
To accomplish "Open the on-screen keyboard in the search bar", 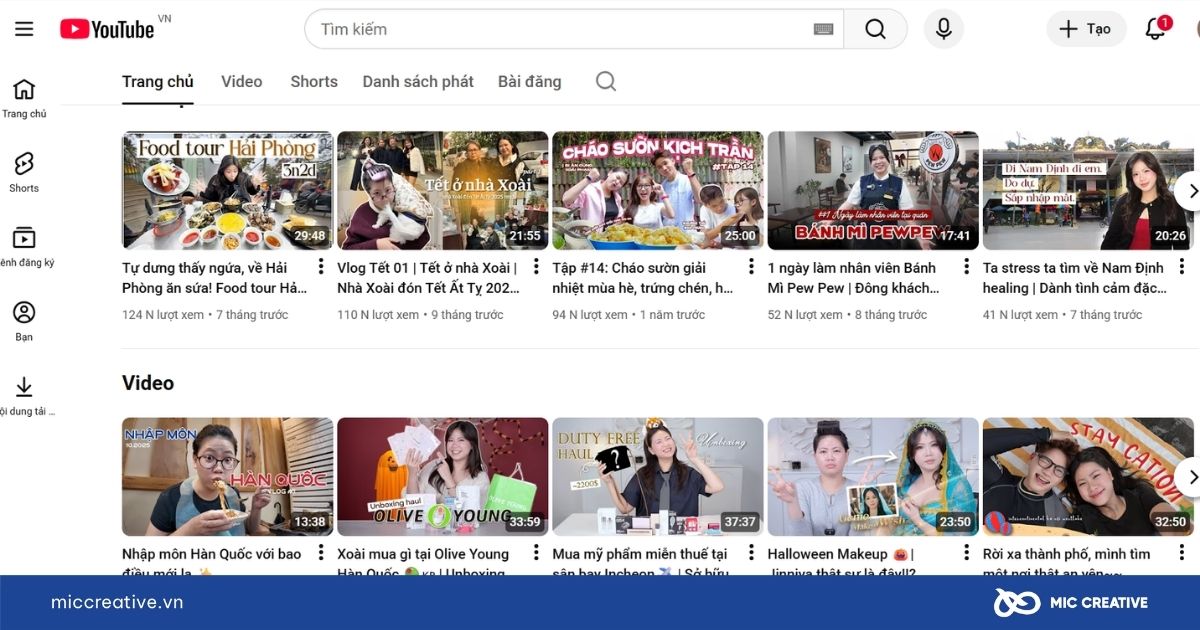I will [822, 28].
